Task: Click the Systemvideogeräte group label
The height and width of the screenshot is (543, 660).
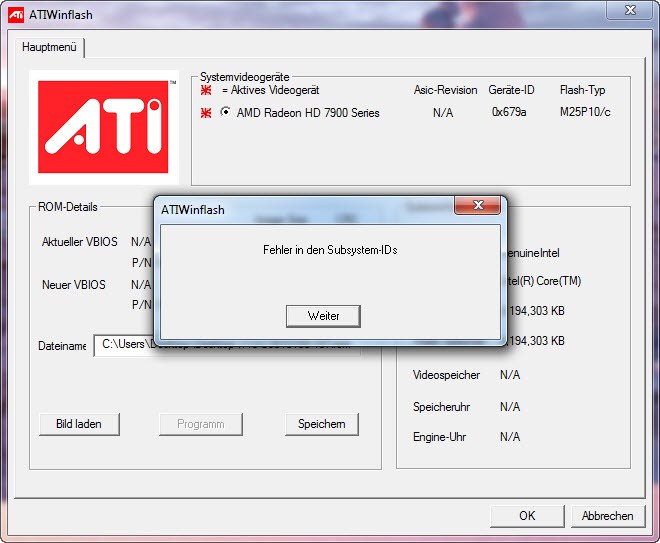Action: point(245,77)
